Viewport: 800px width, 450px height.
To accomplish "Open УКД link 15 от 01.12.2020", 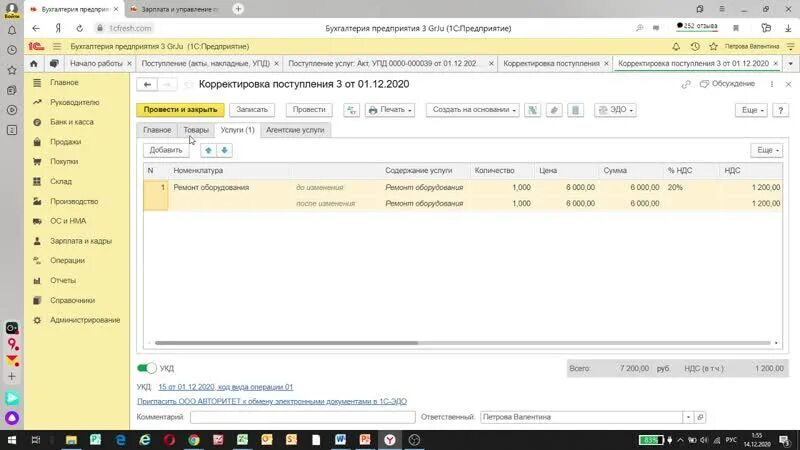I will click(x=226, y=387).
